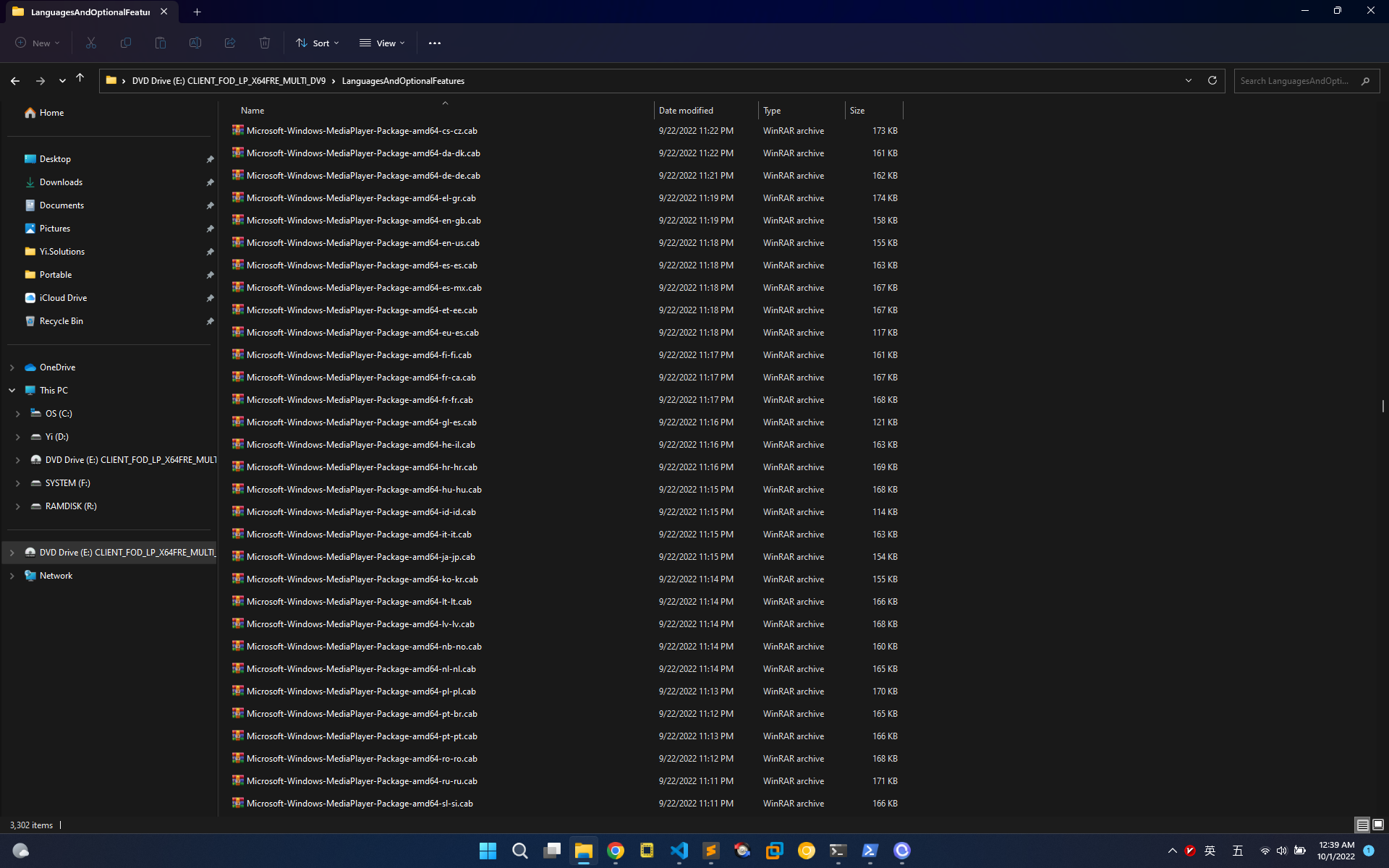Click the Rename icon in toolbar
Image resolution: width=1389 pixels, height=868 pixels.
click(x=195, y=43)
